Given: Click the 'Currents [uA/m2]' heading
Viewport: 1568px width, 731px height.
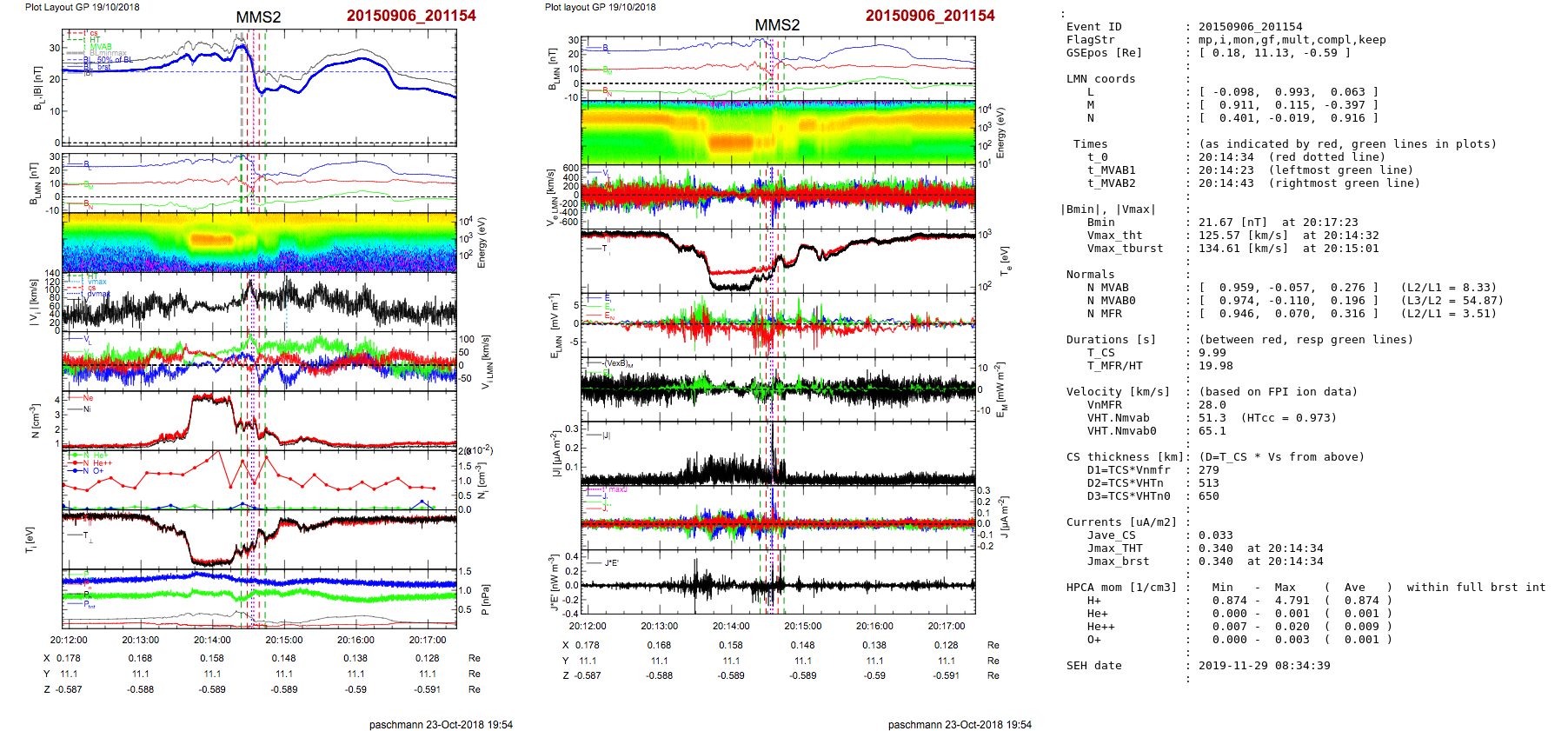Looking at the screenshot, I should tap(1121, 522).
